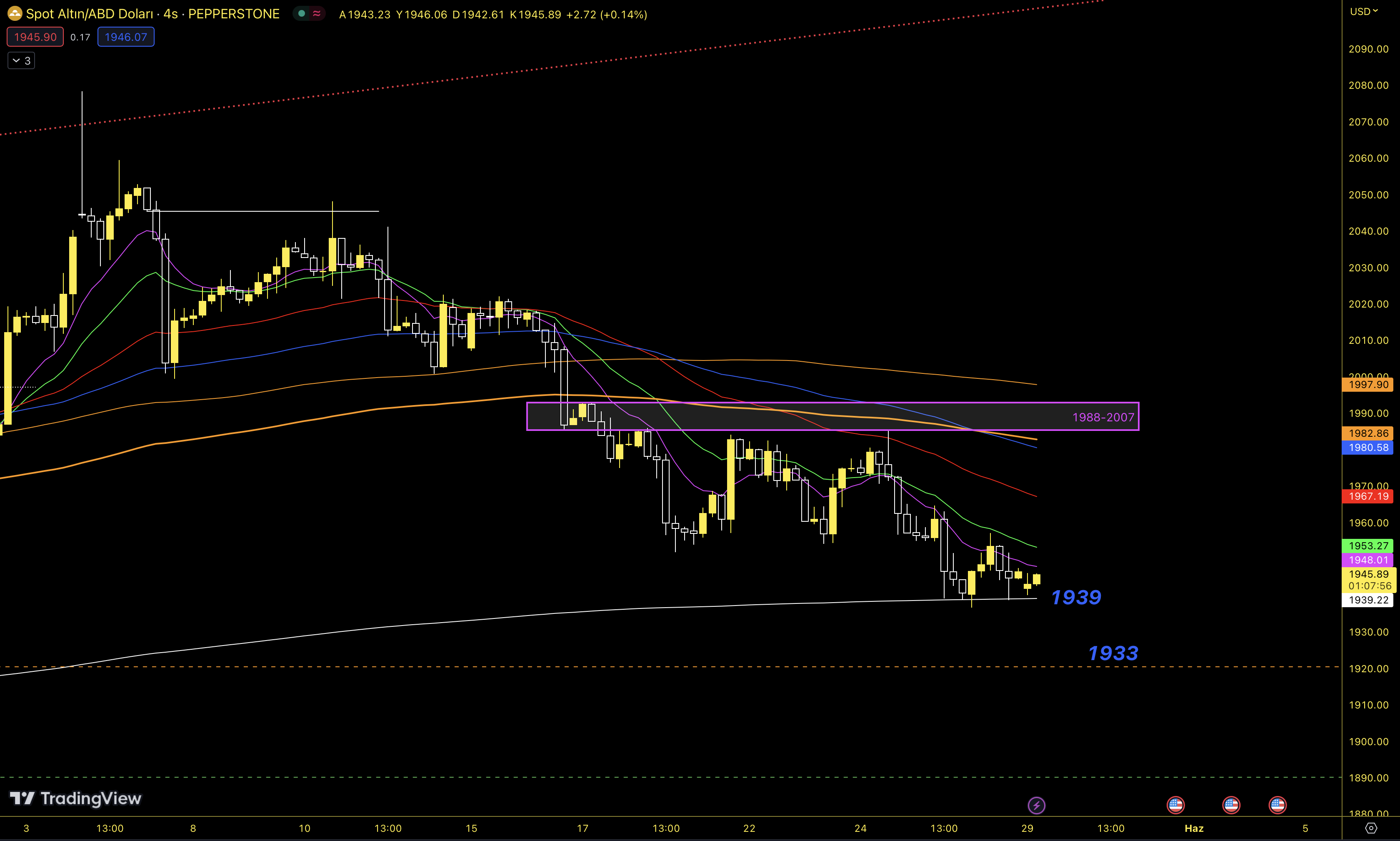Click the second US flag economic event
Image resolution: width=1400 pixels, height=841 pixels.
tap(1231, 805)
